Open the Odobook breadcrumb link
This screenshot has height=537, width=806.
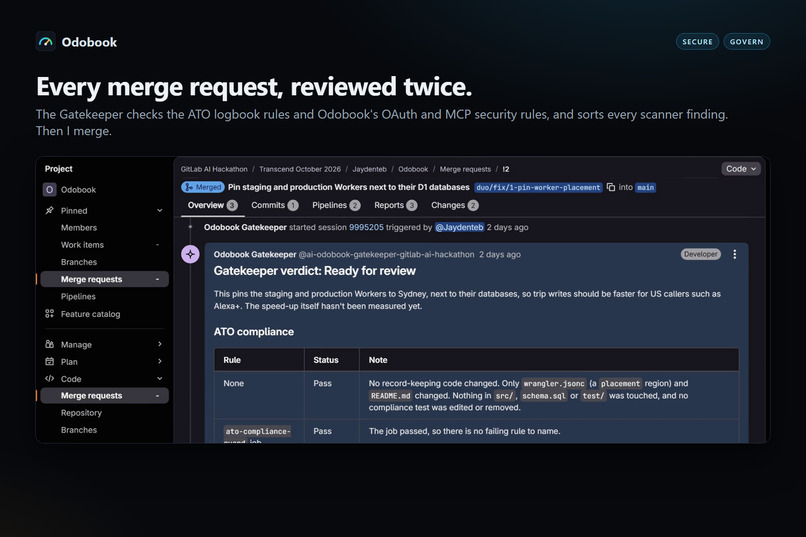[413, 169]
